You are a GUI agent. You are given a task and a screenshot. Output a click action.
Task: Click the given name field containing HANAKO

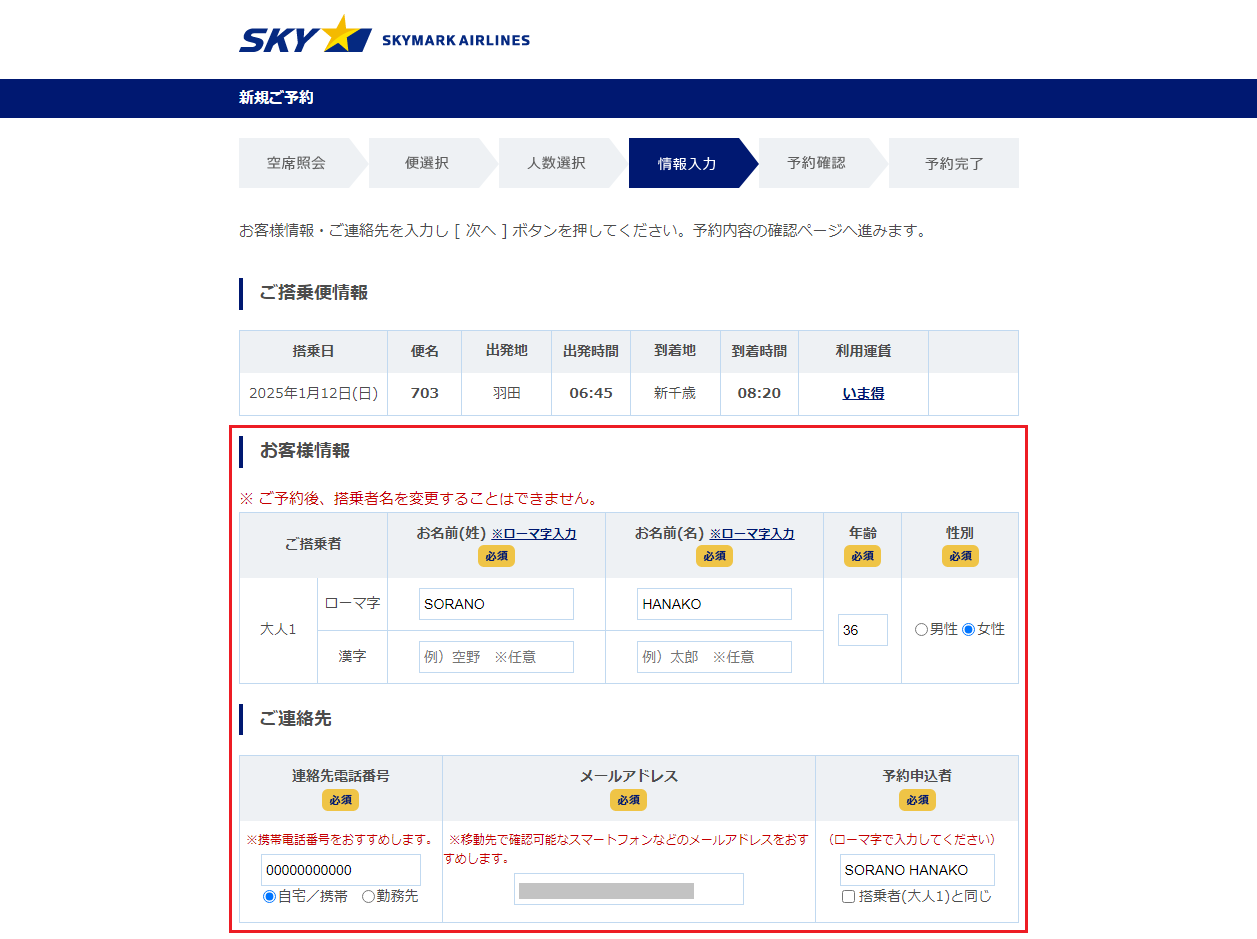click(714, 604)
